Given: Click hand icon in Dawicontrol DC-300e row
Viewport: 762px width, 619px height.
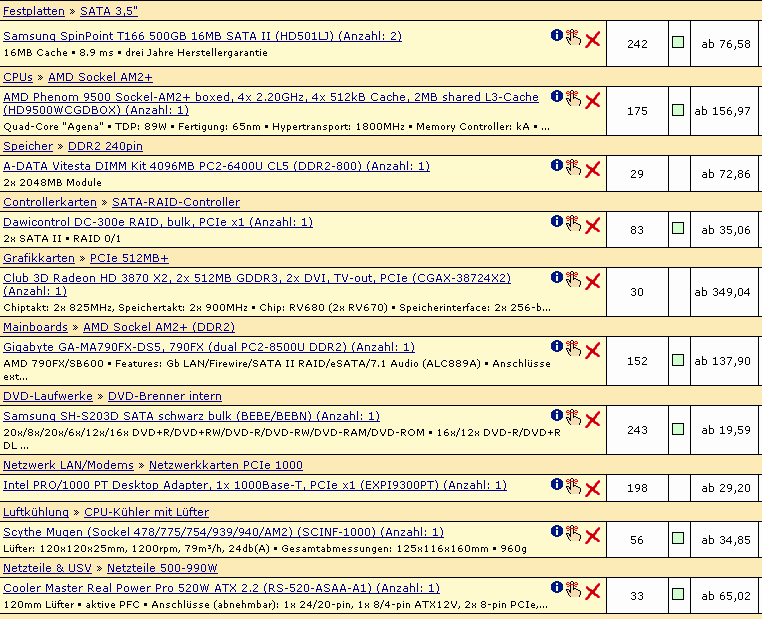Looking at the screenshot, I should (573, 224).
